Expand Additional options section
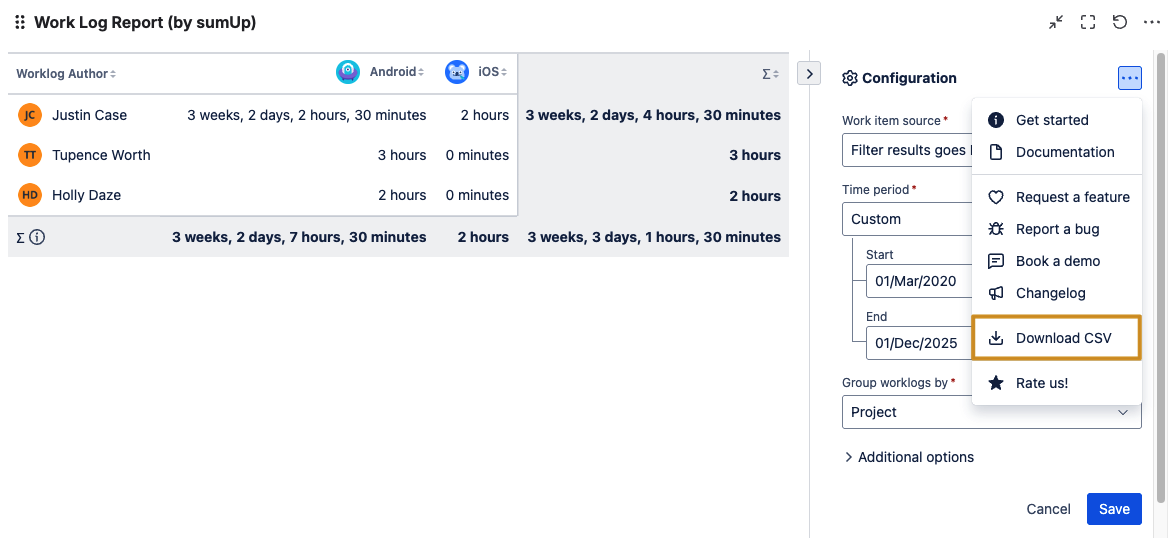This screenshot has height=538, width=1175. click(x=909, y=457)
